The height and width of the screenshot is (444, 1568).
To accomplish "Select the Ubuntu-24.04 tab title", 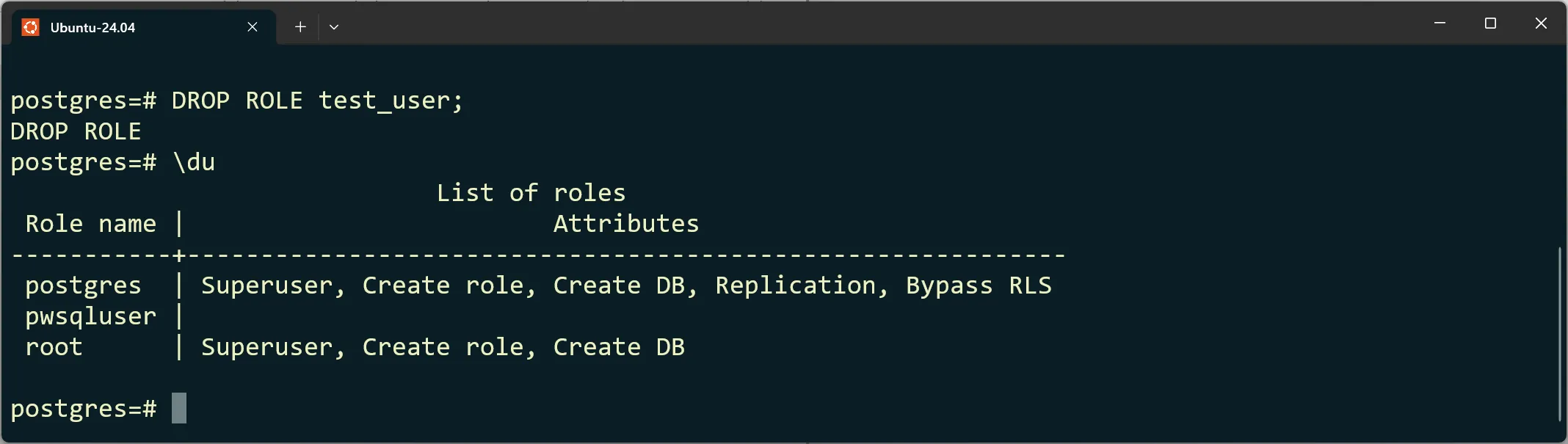I will tap(92, 28).
